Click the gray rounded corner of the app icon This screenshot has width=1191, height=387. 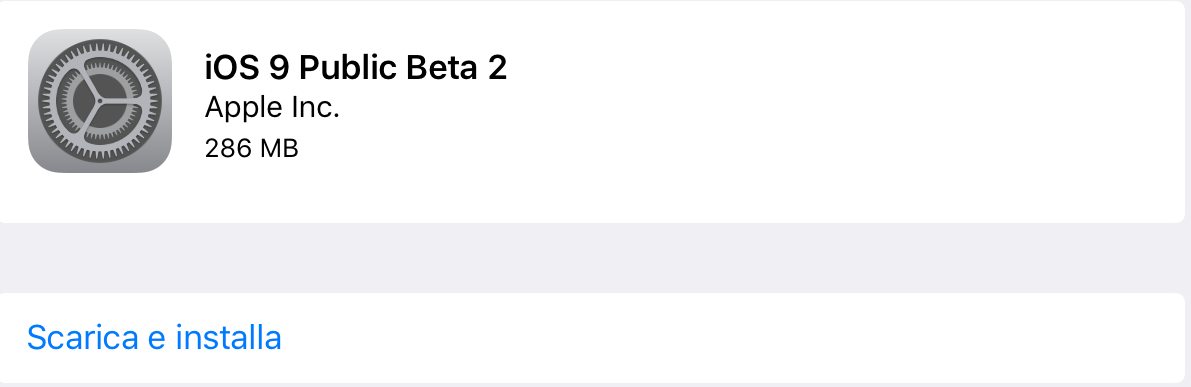tap(38, 39)
